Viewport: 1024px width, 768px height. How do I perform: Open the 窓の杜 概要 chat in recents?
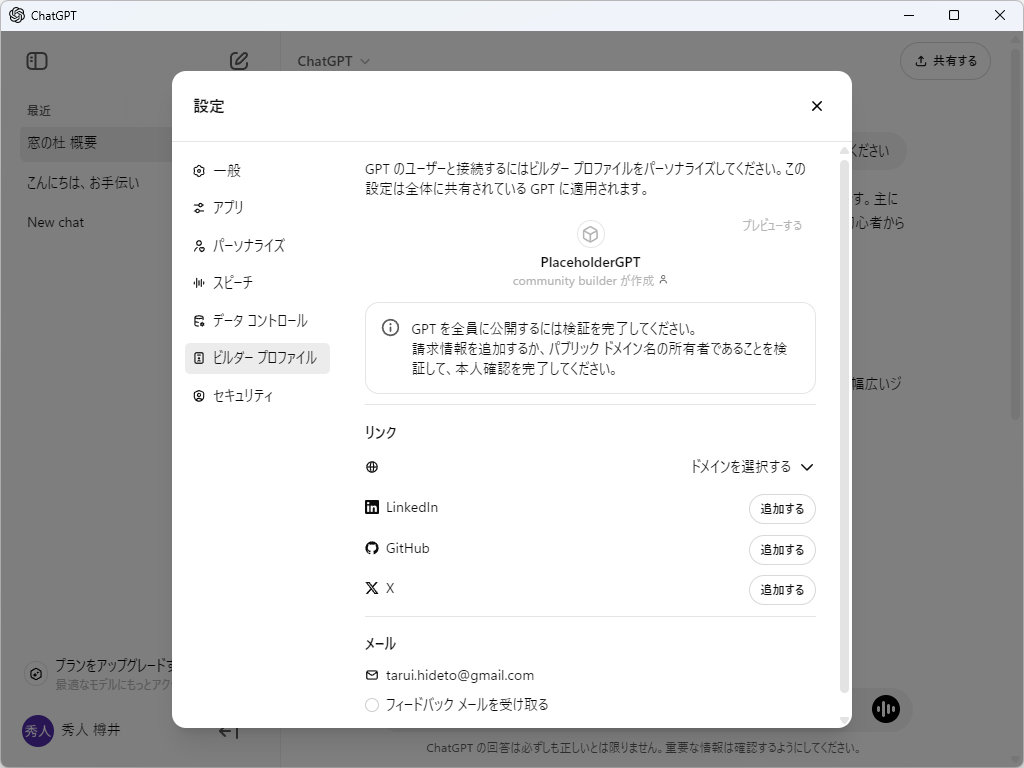click(x=63, y=143)
